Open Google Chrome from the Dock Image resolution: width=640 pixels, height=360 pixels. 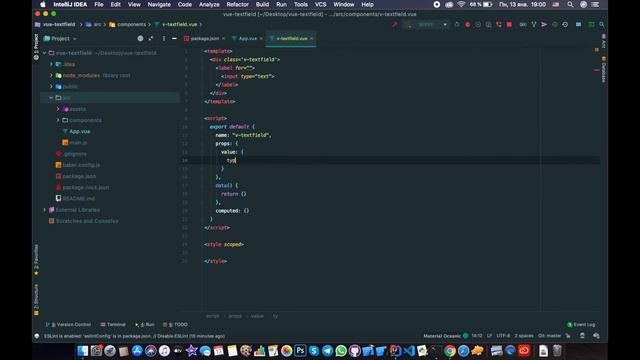[x=450, y=351]
